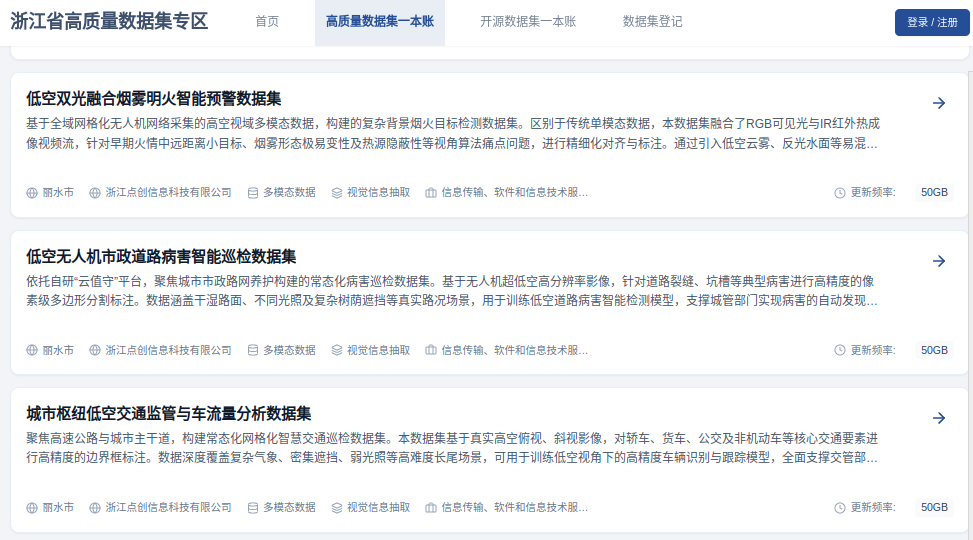Open the 开源数据集一本账 tab
This screenshot has width=973, height=540.
[528, 22]
